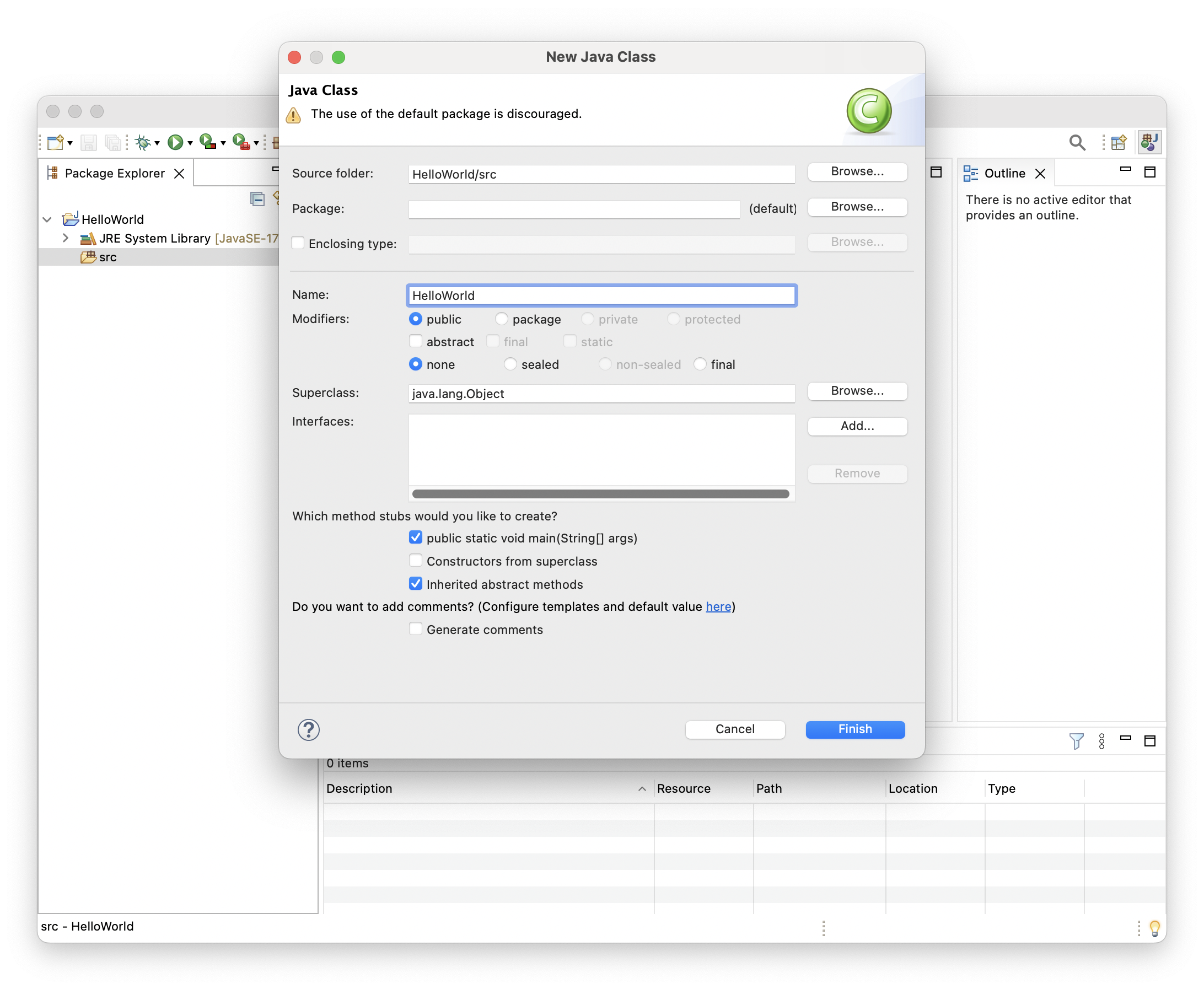Viewport: 1204px width, 989px height.
Task: Click the Debug bug icon in toolbar
Action: pyautogui.click(x=142, y=142)
